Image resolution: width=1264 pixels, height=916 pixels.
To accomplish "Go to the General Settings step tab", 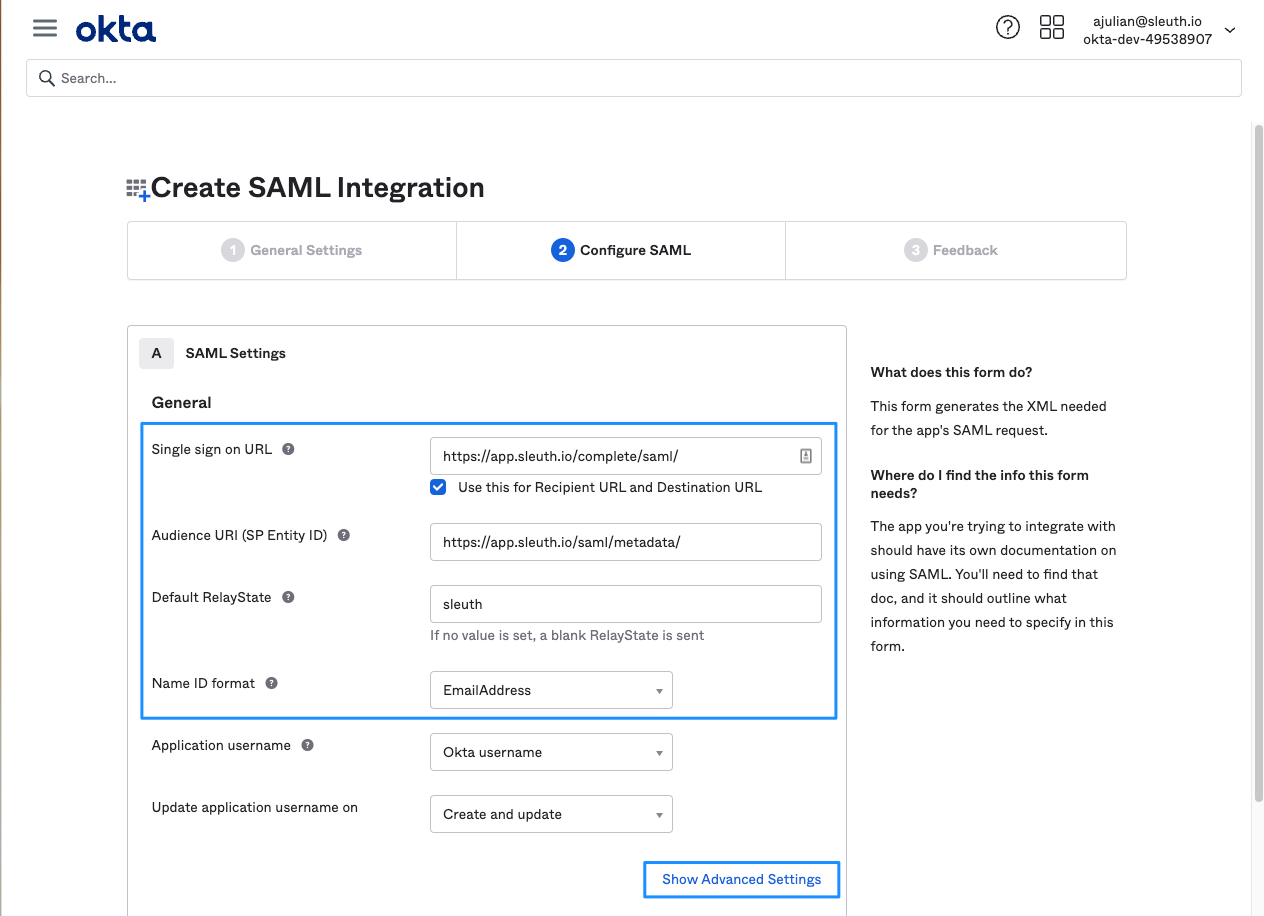I will point(292,250).
